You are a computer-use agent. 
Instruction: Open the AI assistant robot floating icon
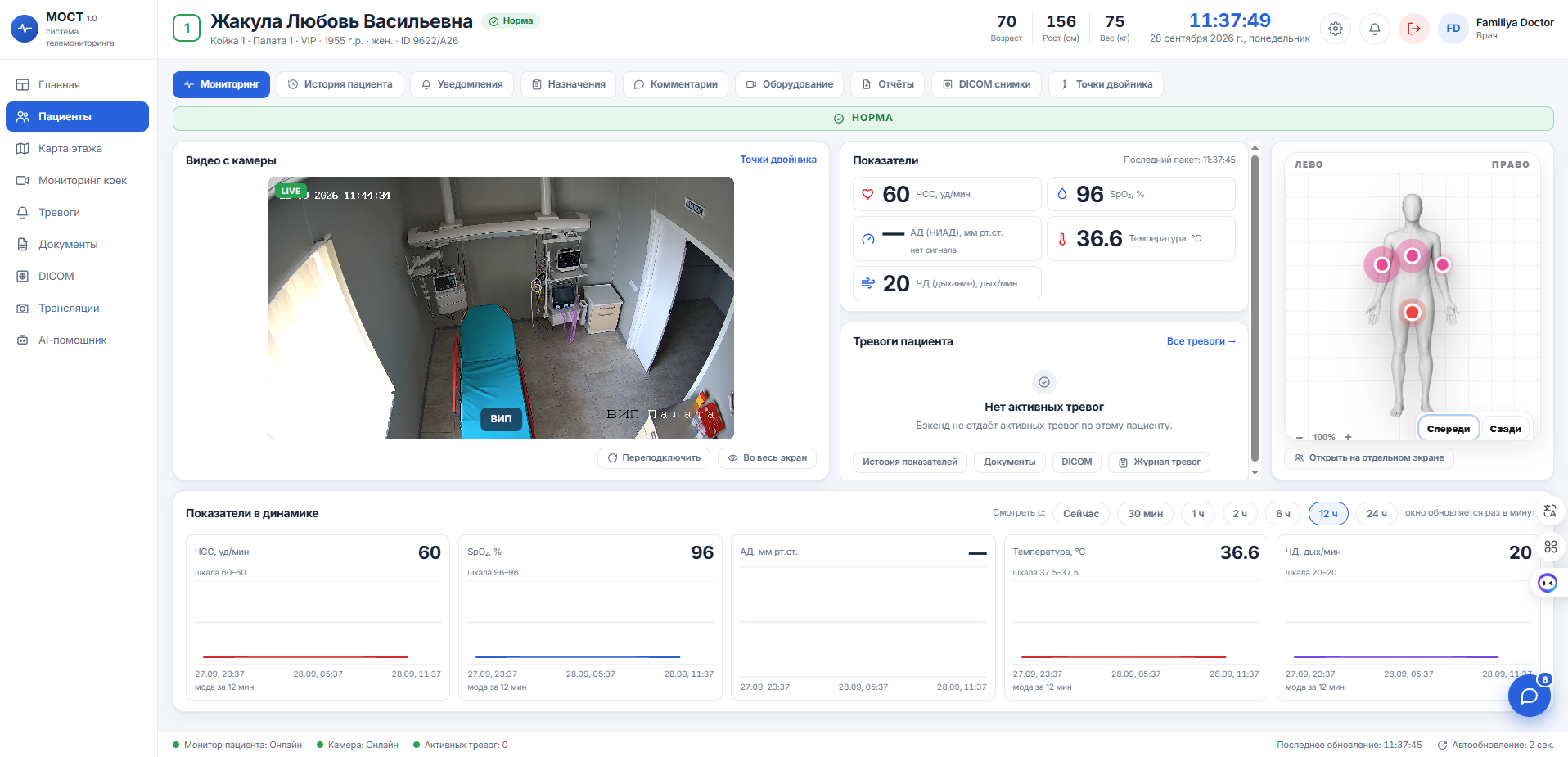pos(1548,583)
